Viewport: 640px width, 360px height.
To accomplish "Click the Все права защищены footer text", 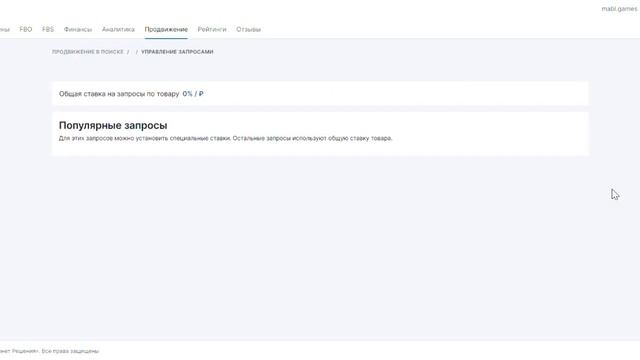I will (70, 351).
